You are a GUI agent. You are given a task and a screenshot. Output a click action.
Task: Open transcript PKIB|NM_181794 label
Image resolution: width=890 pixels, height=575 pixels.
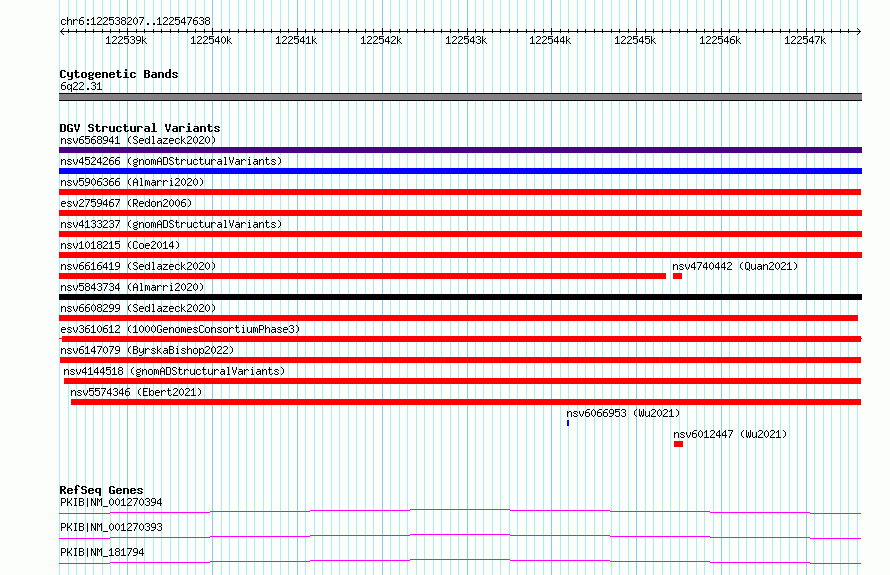(102, 552)
